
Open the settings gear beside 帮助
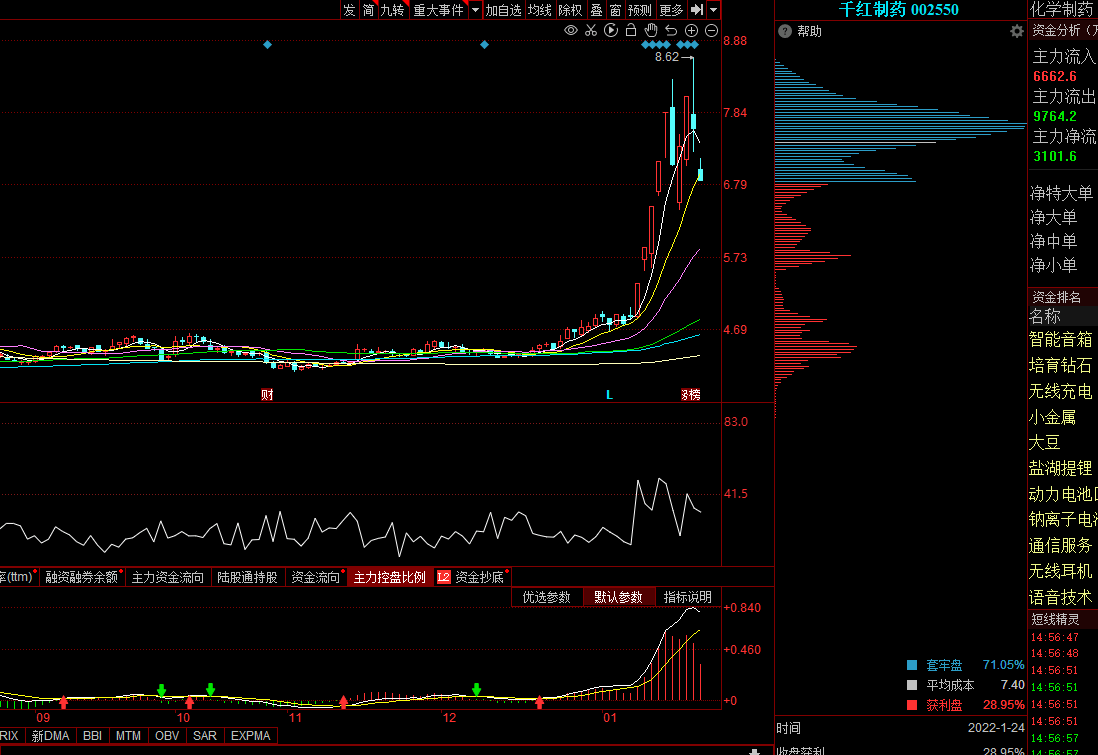click(x=1016, y=32)
